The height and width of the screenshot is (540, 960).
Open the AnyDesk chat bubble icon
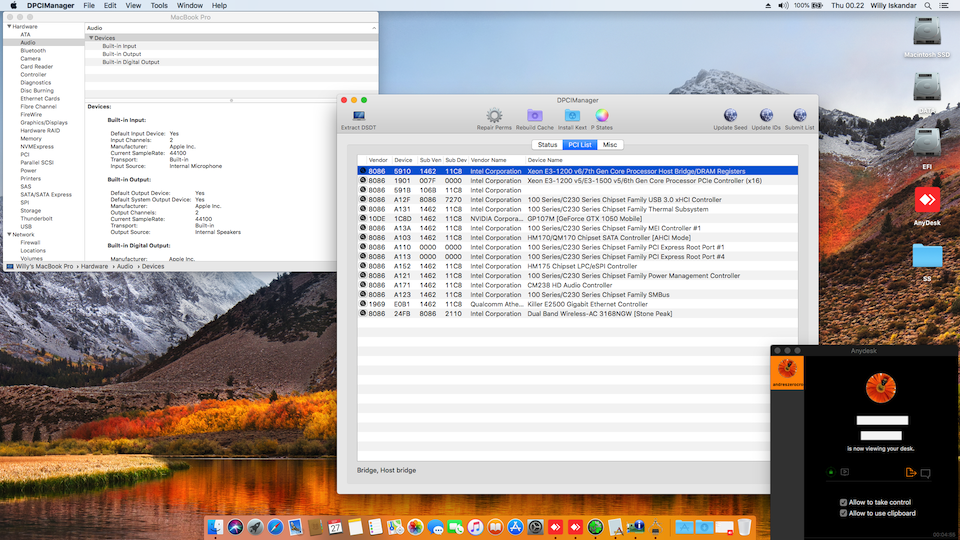(926, 473)
